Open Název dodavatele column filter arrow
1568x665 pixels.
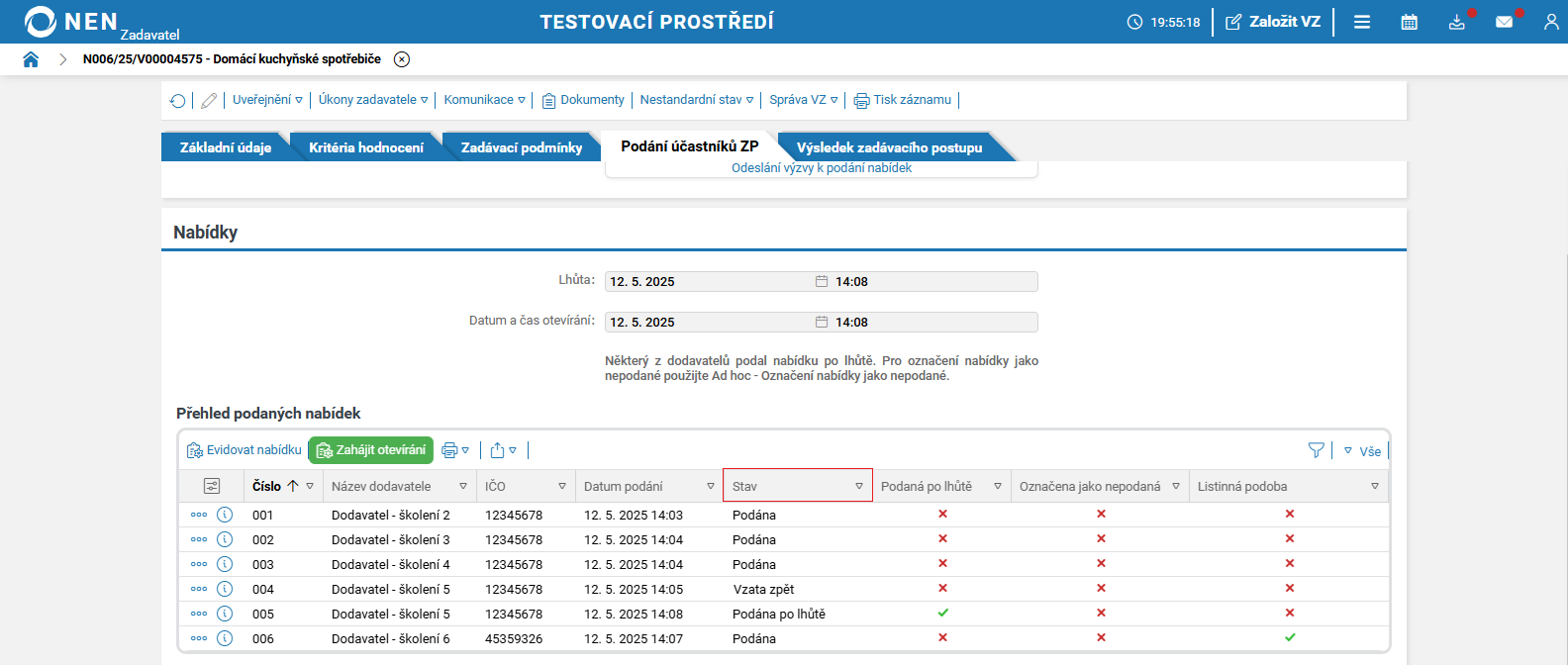point(463,486)
